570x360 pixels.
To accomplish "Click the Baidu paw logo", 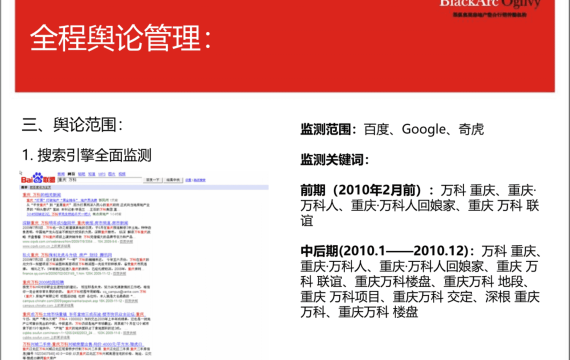I will [38, 177].
